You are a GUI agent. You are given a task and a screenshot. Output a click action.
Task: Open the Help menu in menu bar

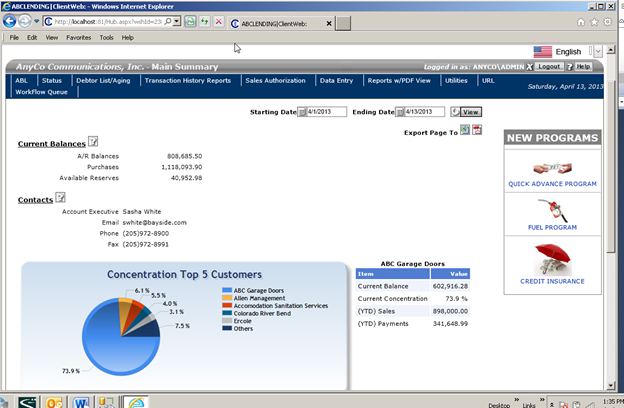[127, 37]
